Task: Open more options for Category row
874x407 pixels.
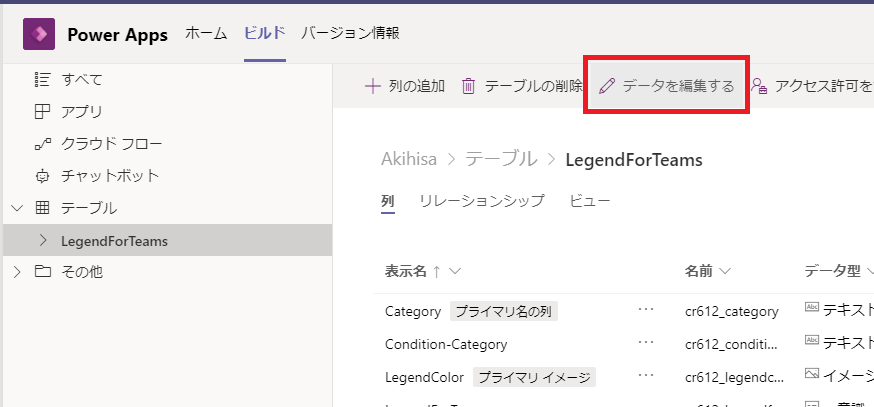Action: click(645, 310)
